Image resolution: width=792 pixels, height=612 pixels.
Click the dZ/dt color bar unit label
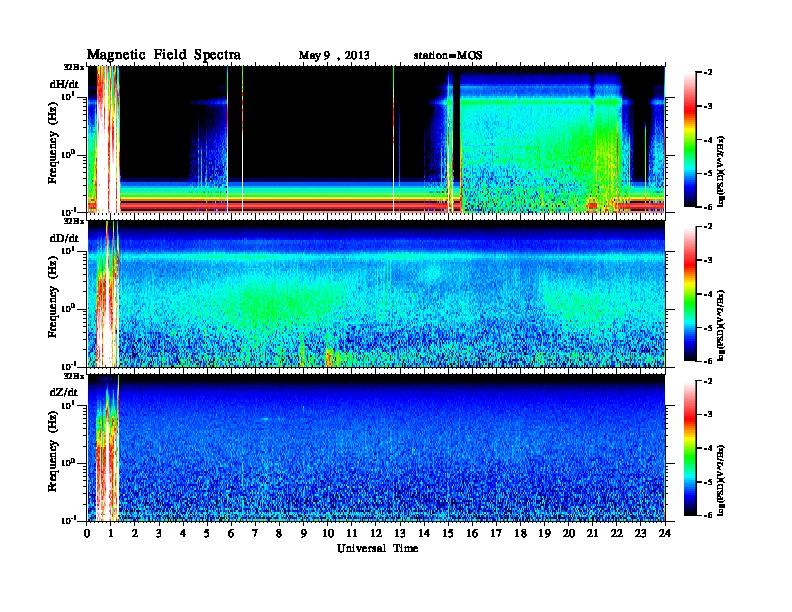click(x=721, y=480)
